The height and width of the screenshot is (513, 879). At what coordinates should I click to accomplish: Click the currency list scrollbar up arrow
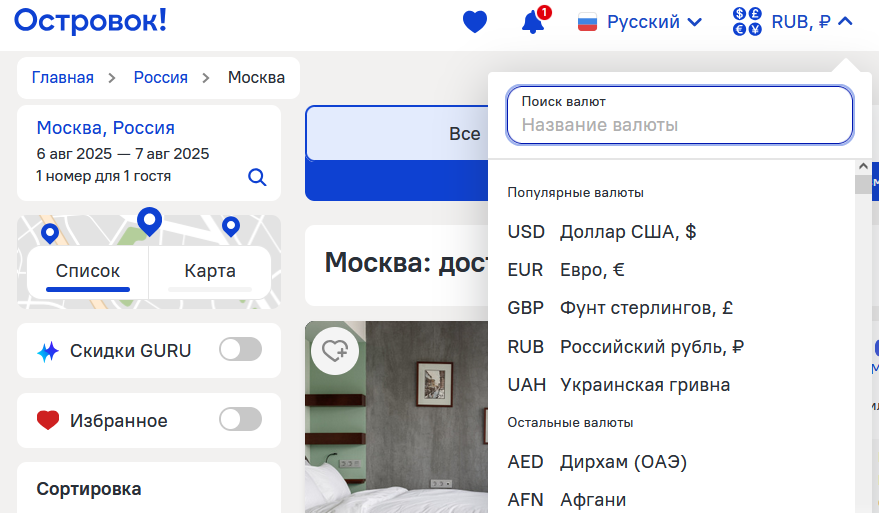click(863, 167)
